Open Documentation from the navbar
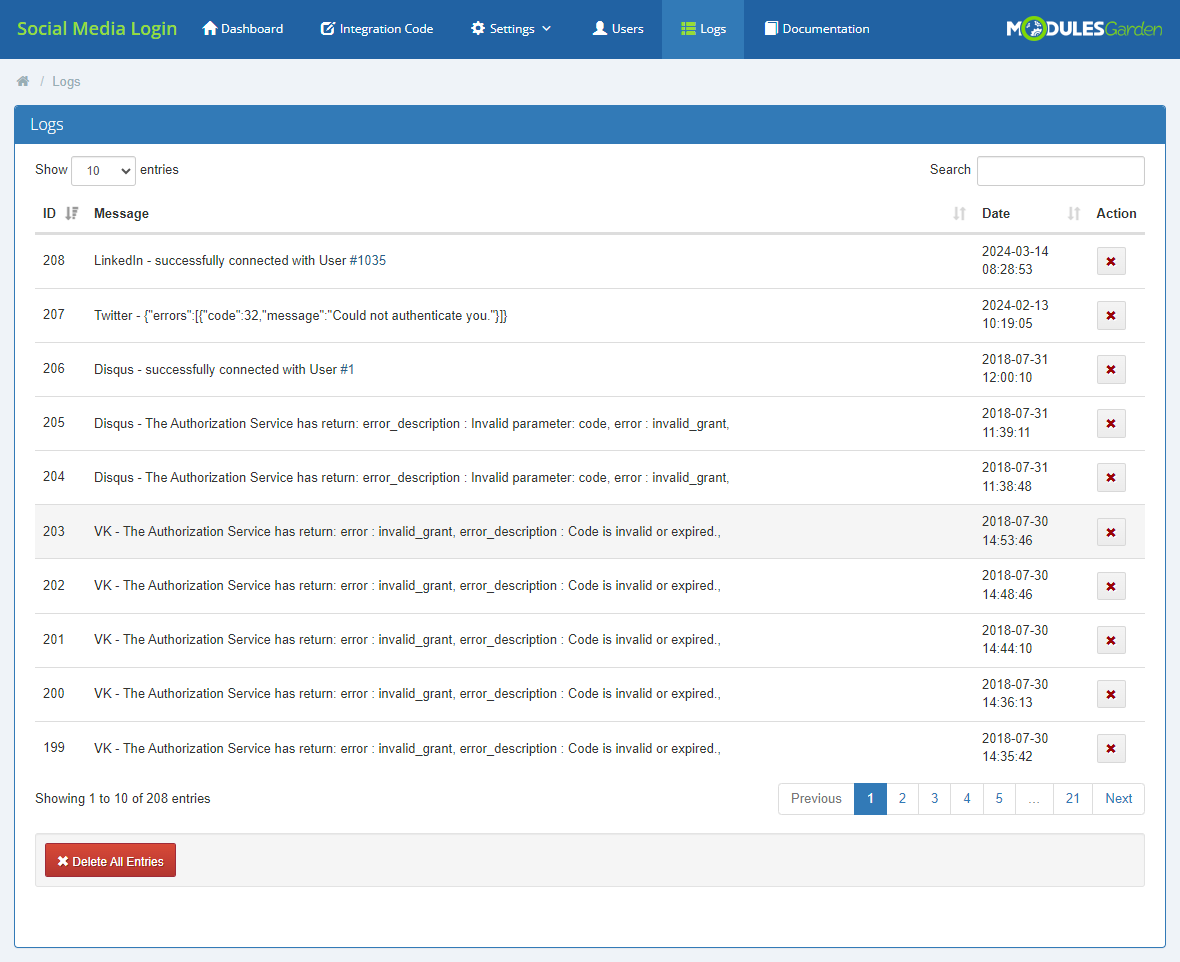 point(817,29)
